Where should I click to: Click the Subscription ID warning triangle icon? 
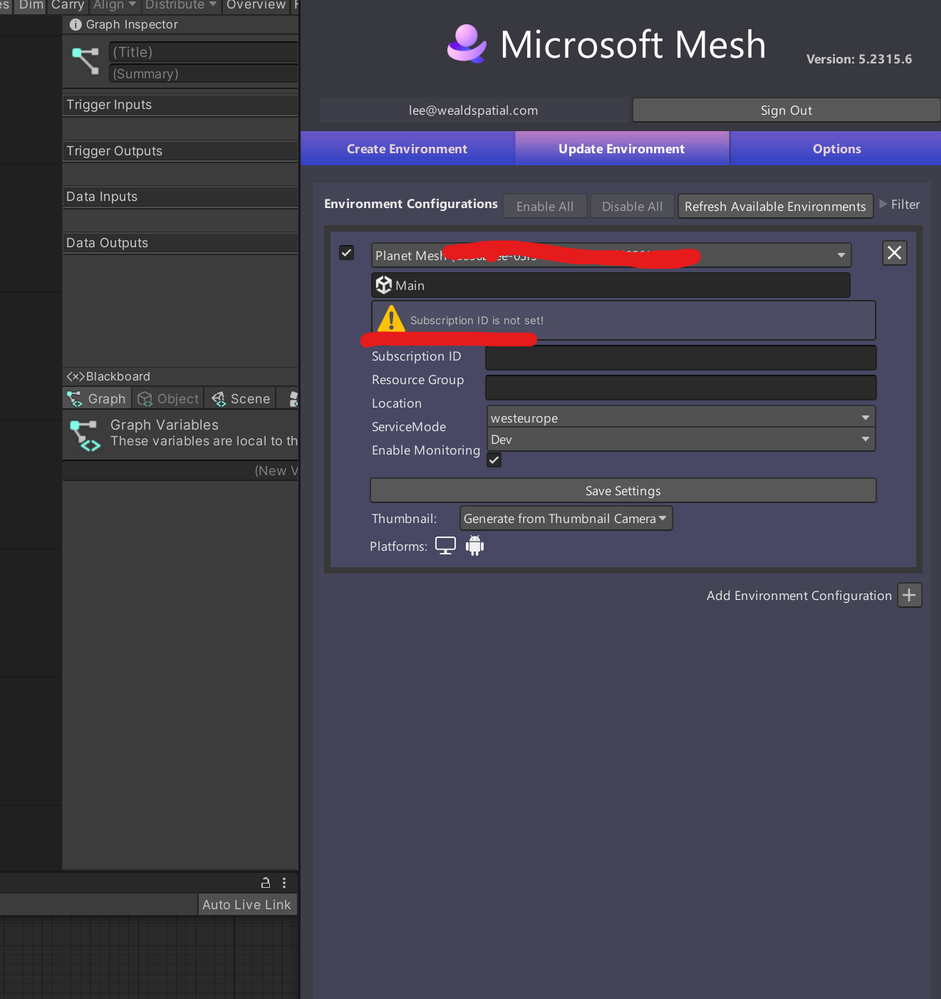[x=390, y=319]
